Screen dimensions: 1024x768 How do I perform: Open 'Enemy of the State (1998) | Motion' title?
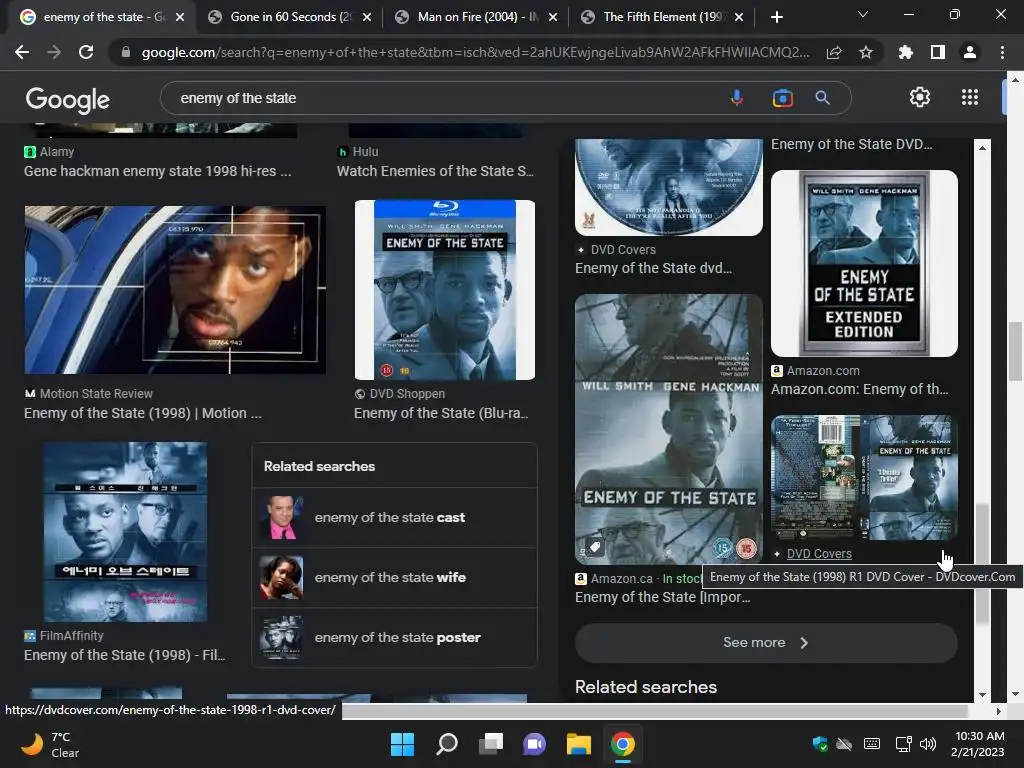(x=142, y=413)
